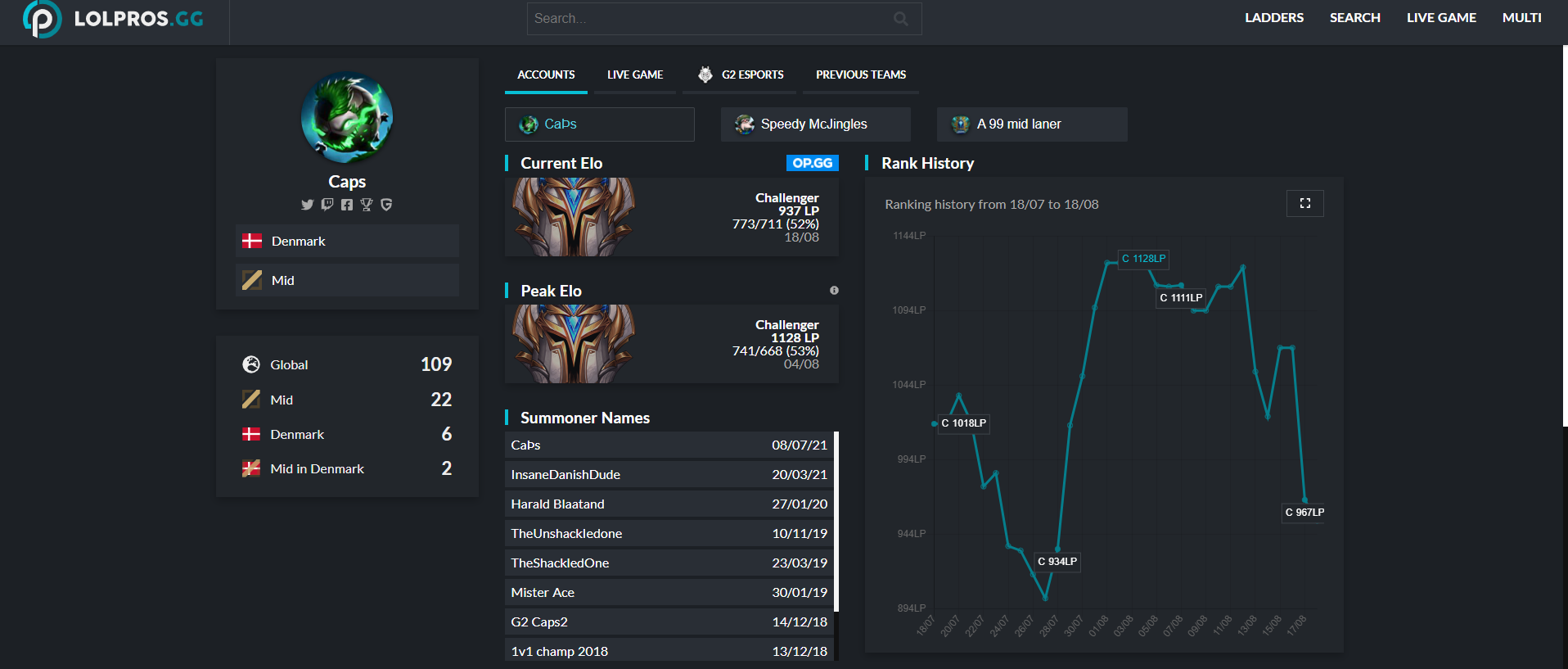The width and height of the screenshot is (1568, 669).
Task: Open Caps's Facebook page icon
Action: [347, 205]
